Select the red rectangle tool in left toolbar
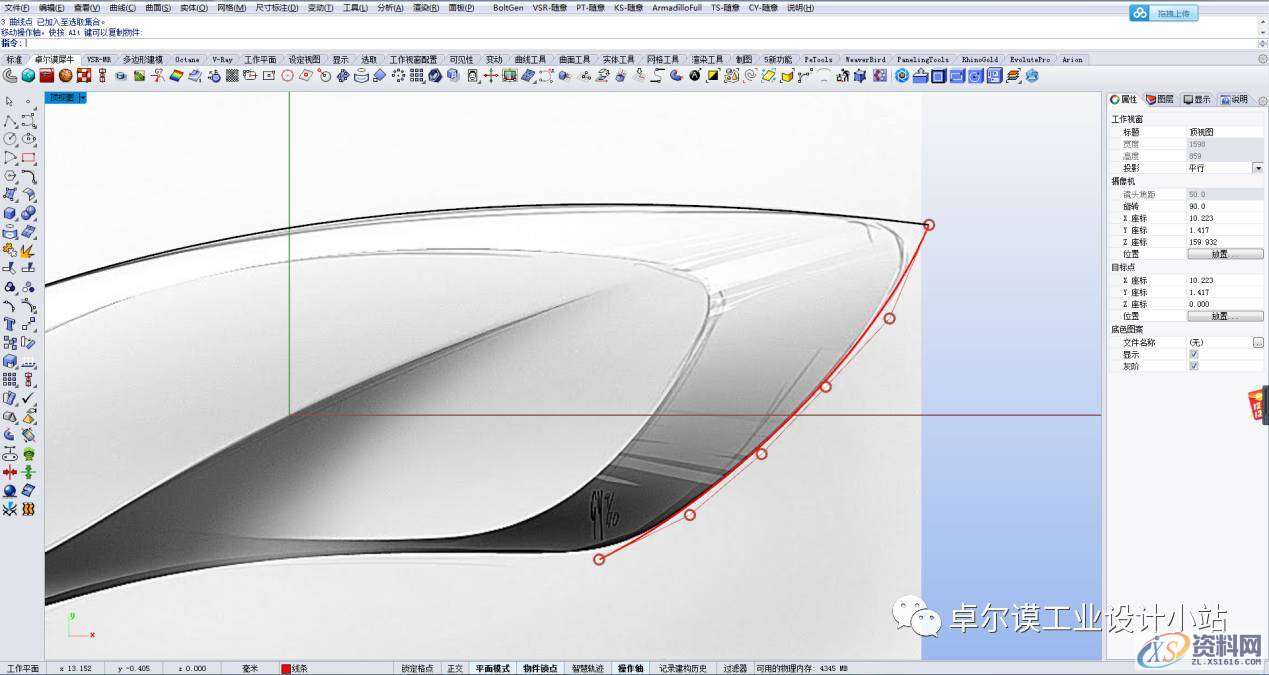This screenshot has height=675, width=1269. 29,157
